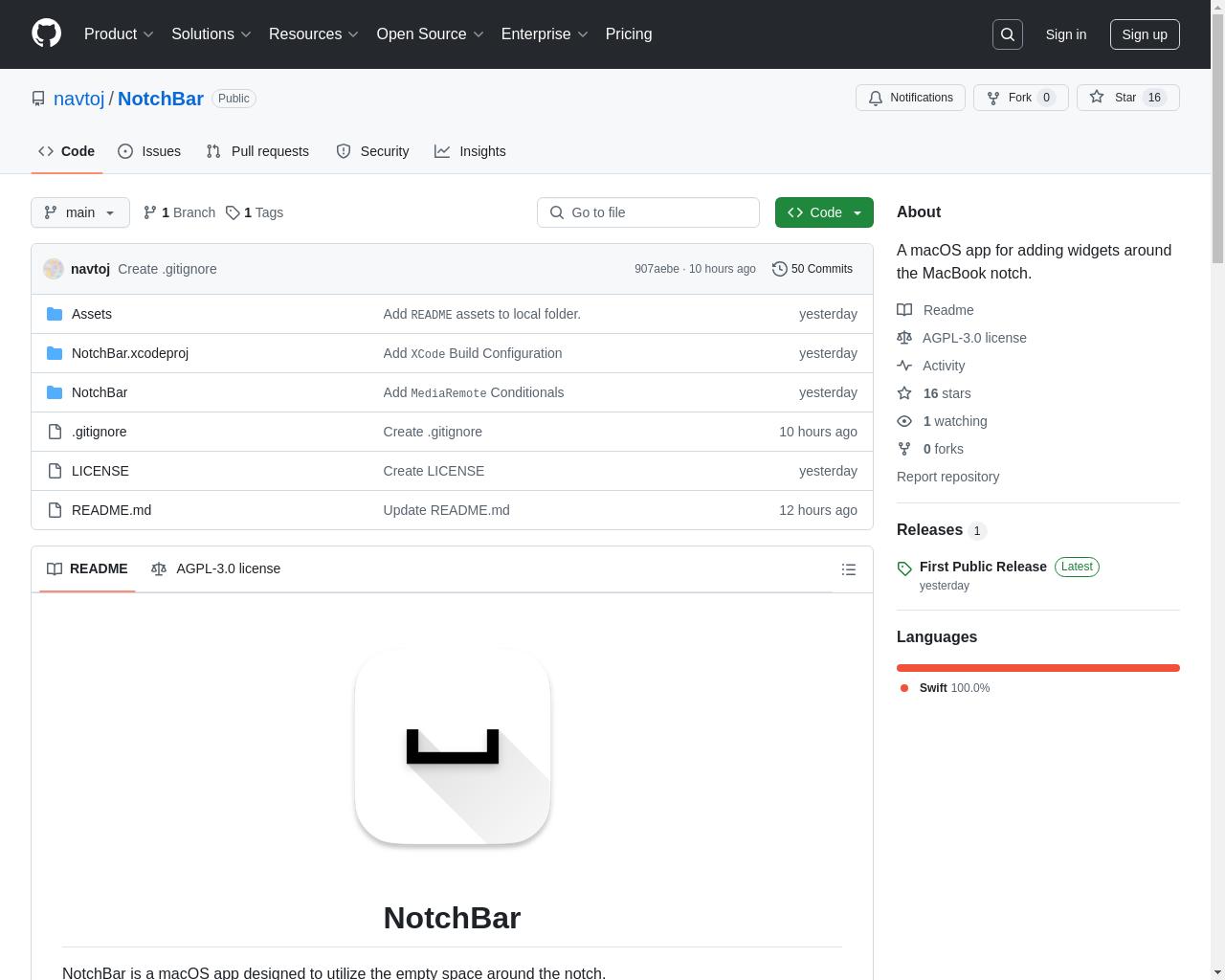Click the Readme book icon in About
1225x980 pixels.
pos(904,310)
